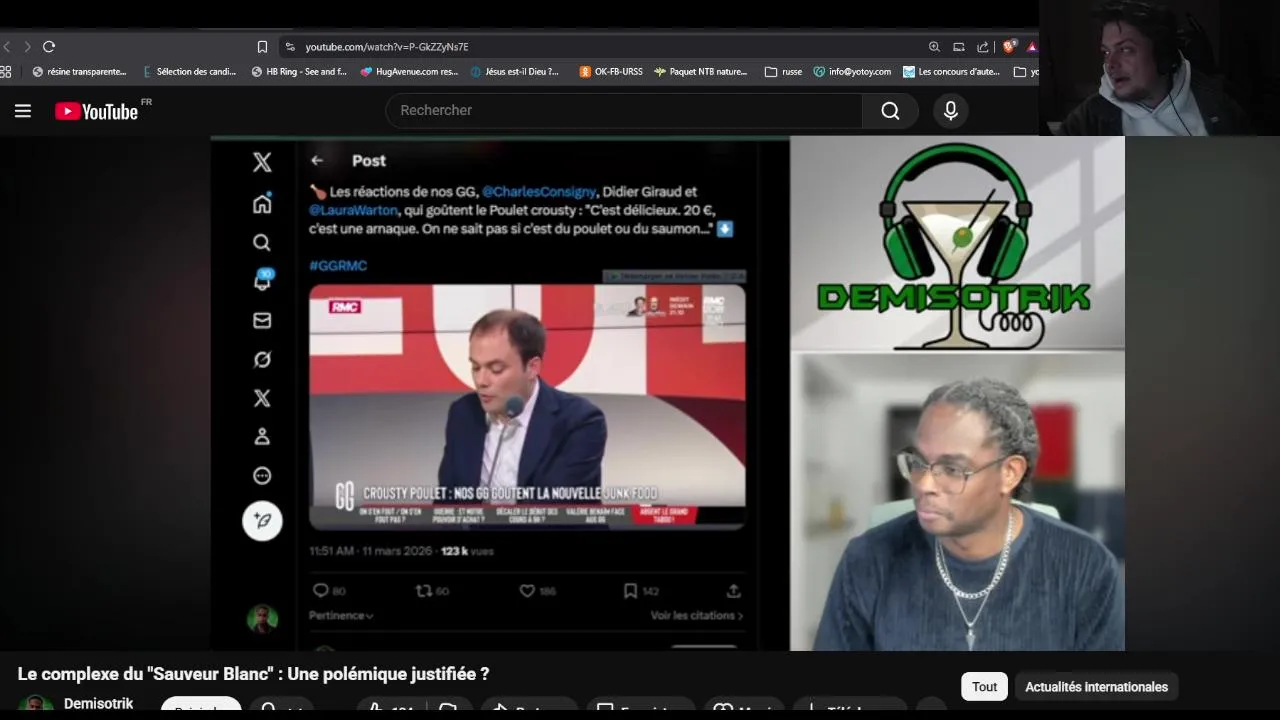Open the browser apps grid icon
Viewport: 1280px width, 720px height.
tap(5, 72)
